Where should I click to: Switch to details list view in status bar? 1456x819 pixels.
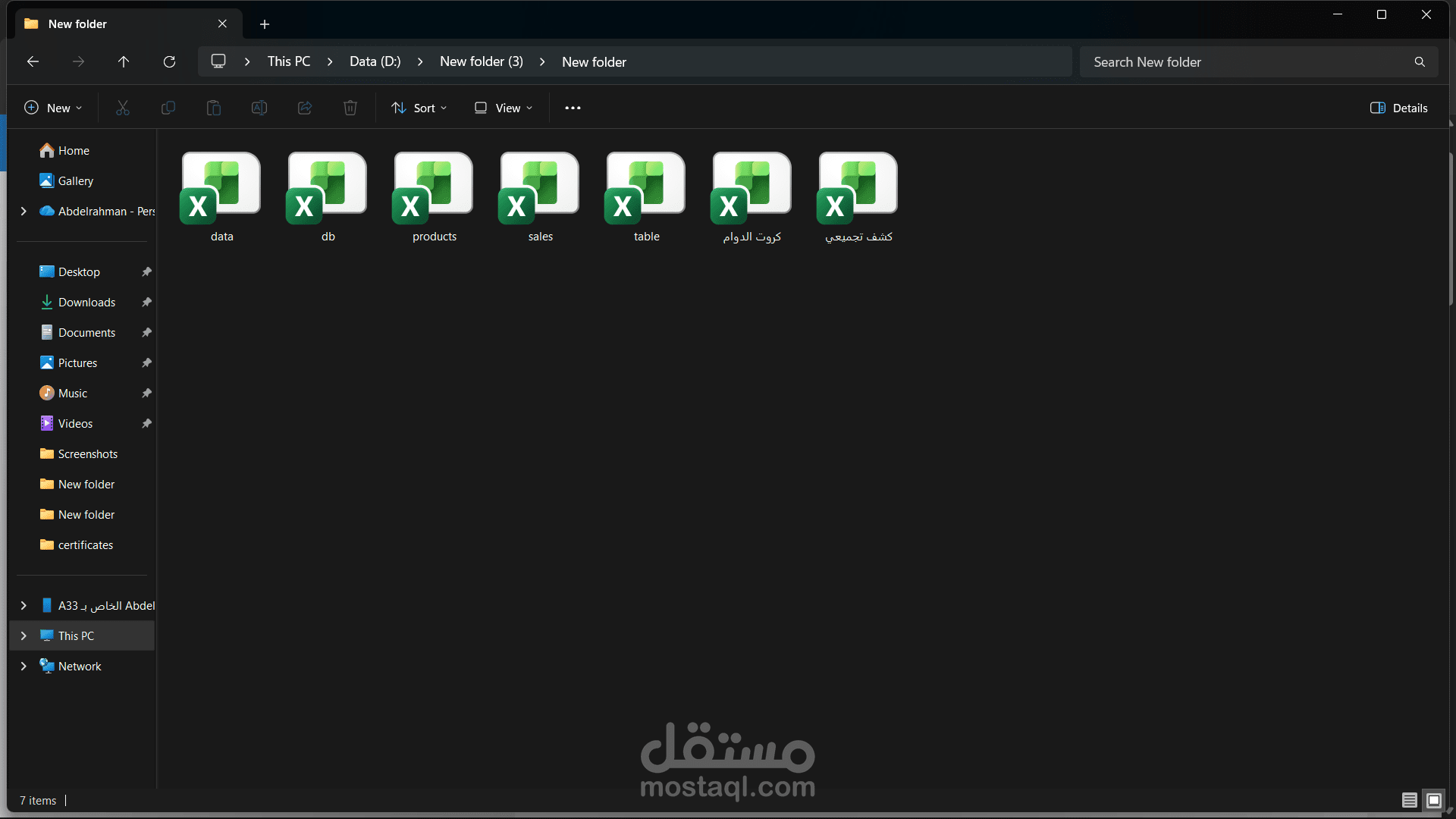[x=1410, y=800]
